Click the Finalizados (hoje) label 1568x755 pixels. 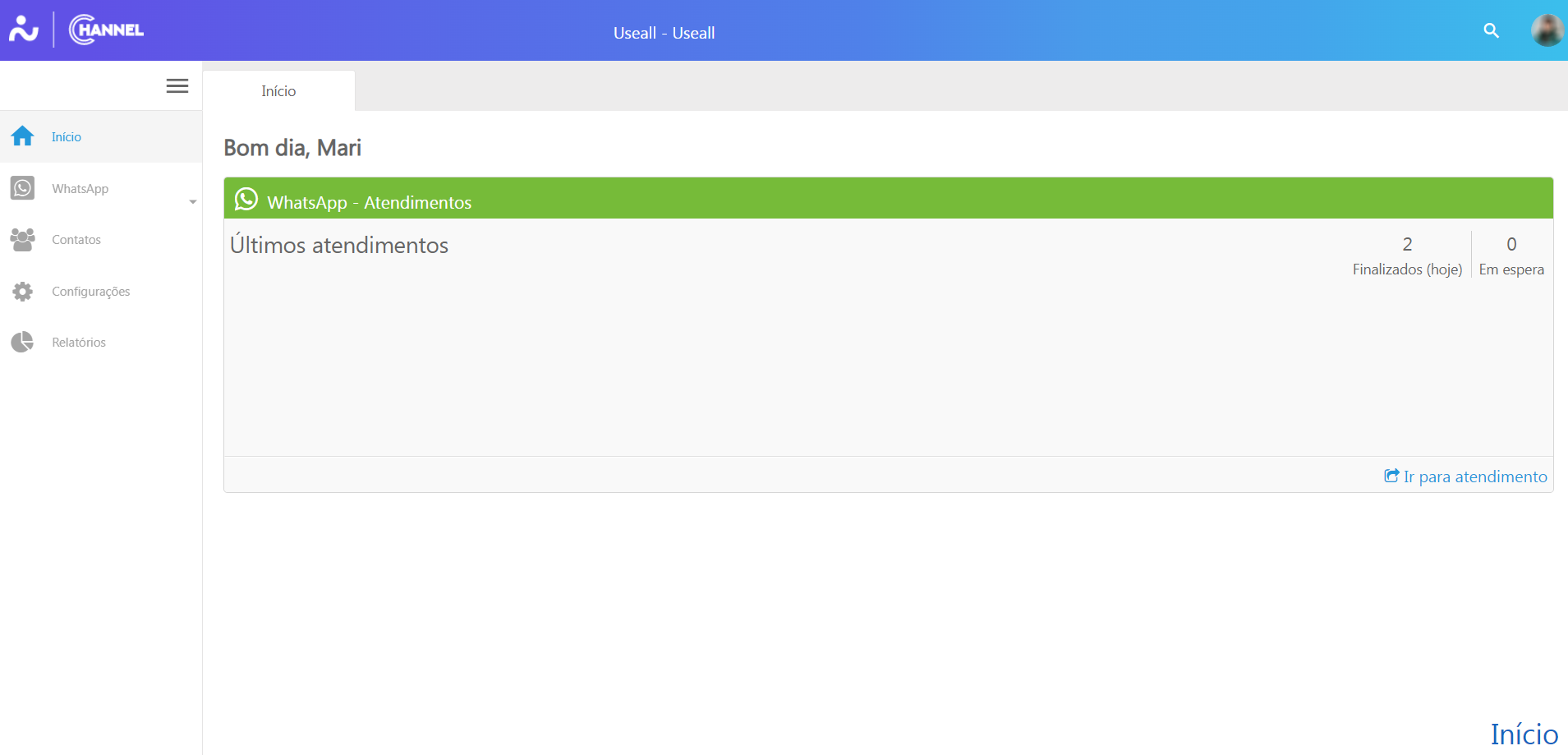(1407, 269)
